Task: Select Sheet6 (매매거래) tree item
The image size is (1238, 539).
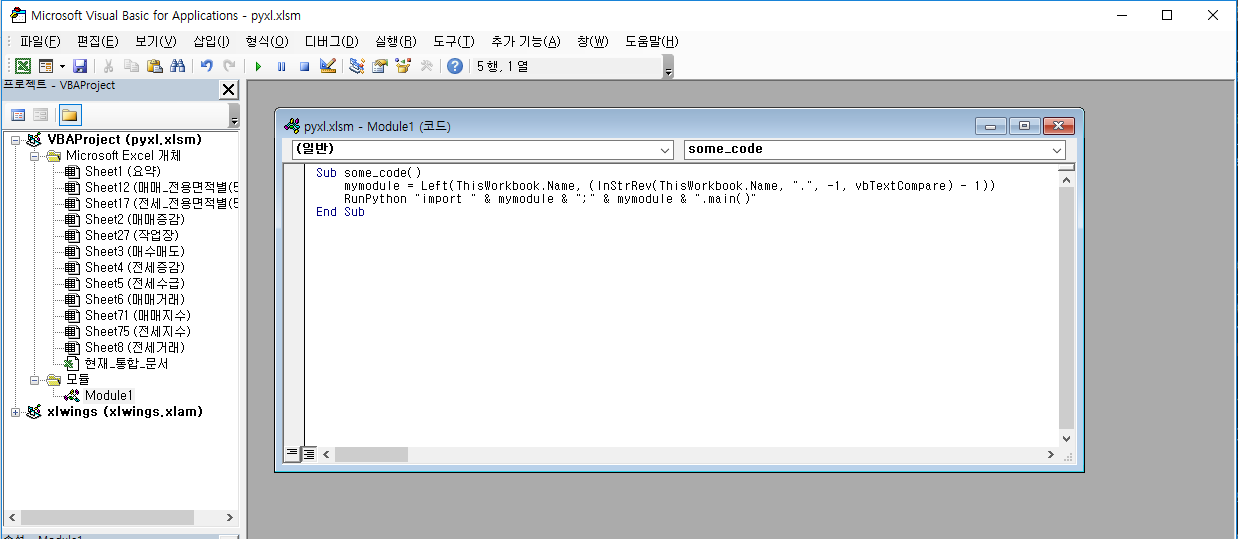Action: (x=134, y=300)
